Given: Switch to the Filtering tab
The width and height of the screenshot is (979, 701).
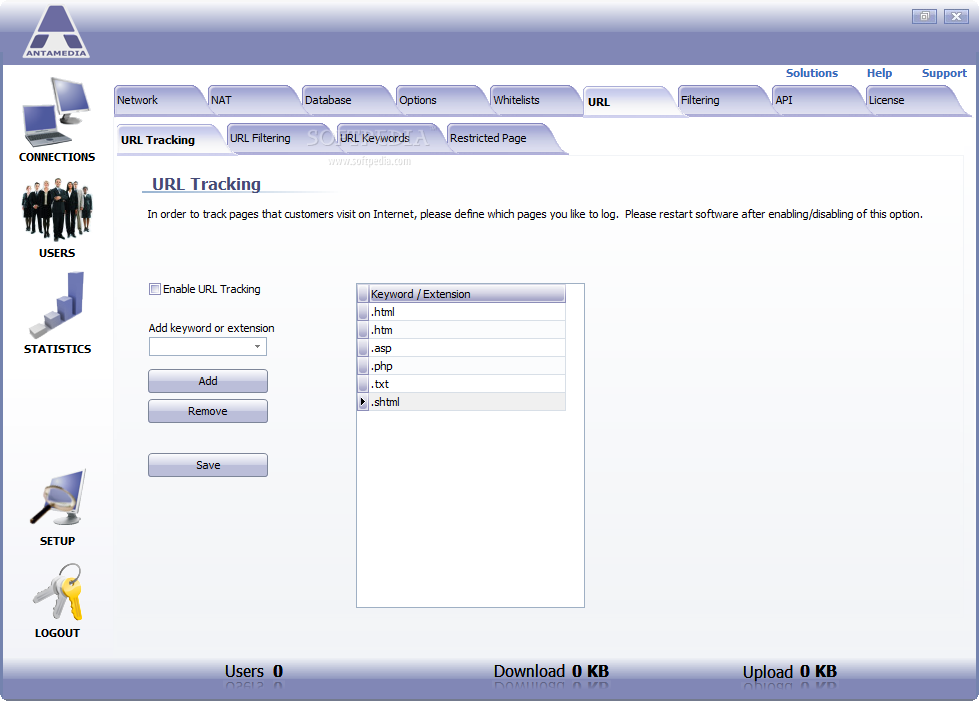Looking at the screenshot, I should pos(723,100).
